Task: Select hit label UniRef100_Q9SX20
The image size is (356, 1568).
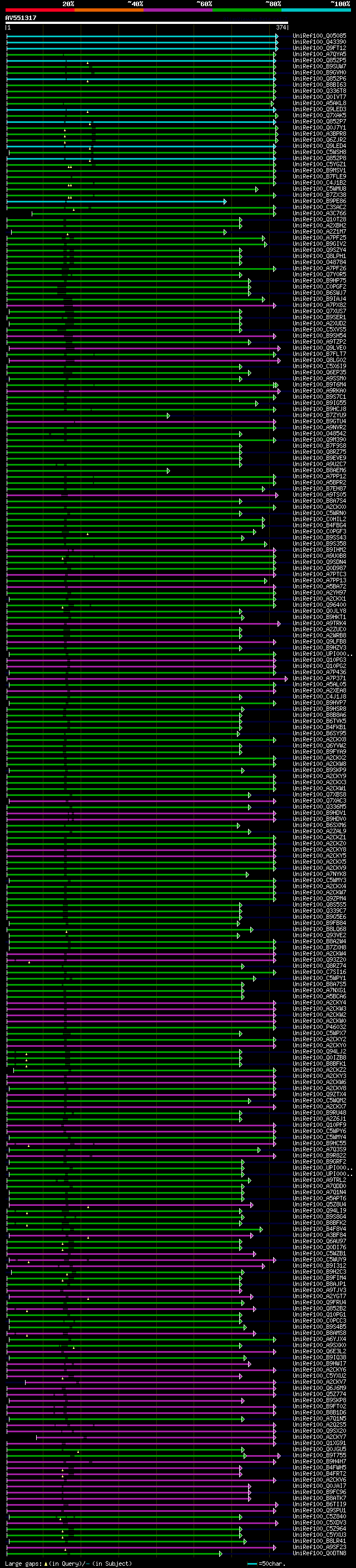Action: 319,1431
